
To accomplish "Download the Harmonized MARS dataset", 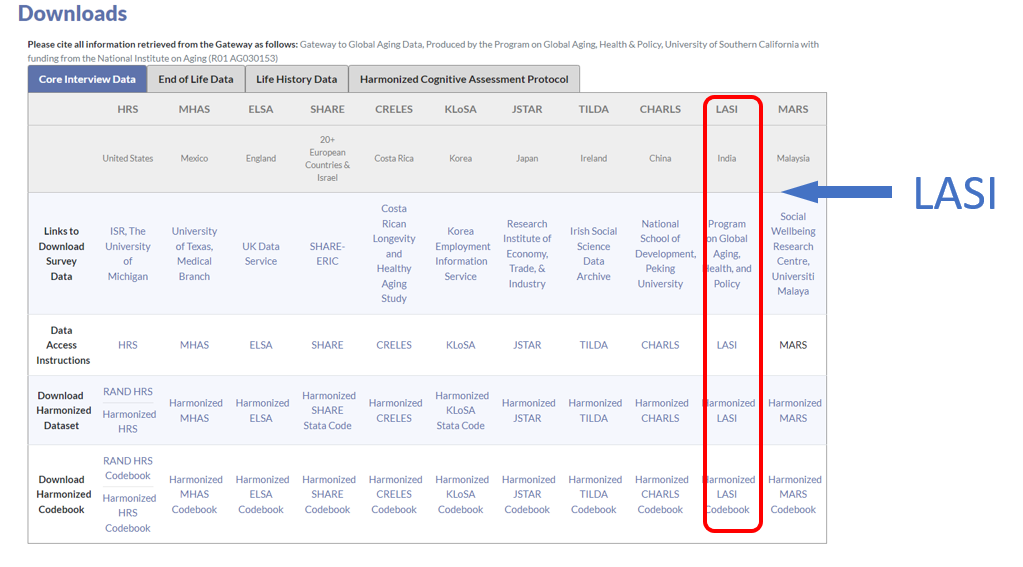I will click(795, 410).
